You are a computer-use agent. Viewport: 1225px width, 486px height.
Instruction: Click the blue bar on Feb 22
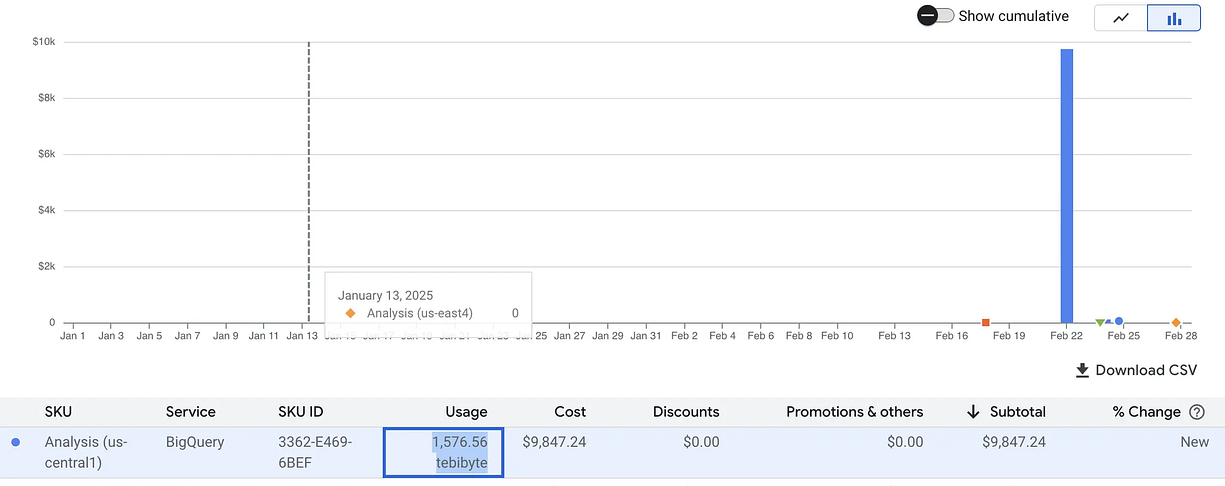point(1067,186)
